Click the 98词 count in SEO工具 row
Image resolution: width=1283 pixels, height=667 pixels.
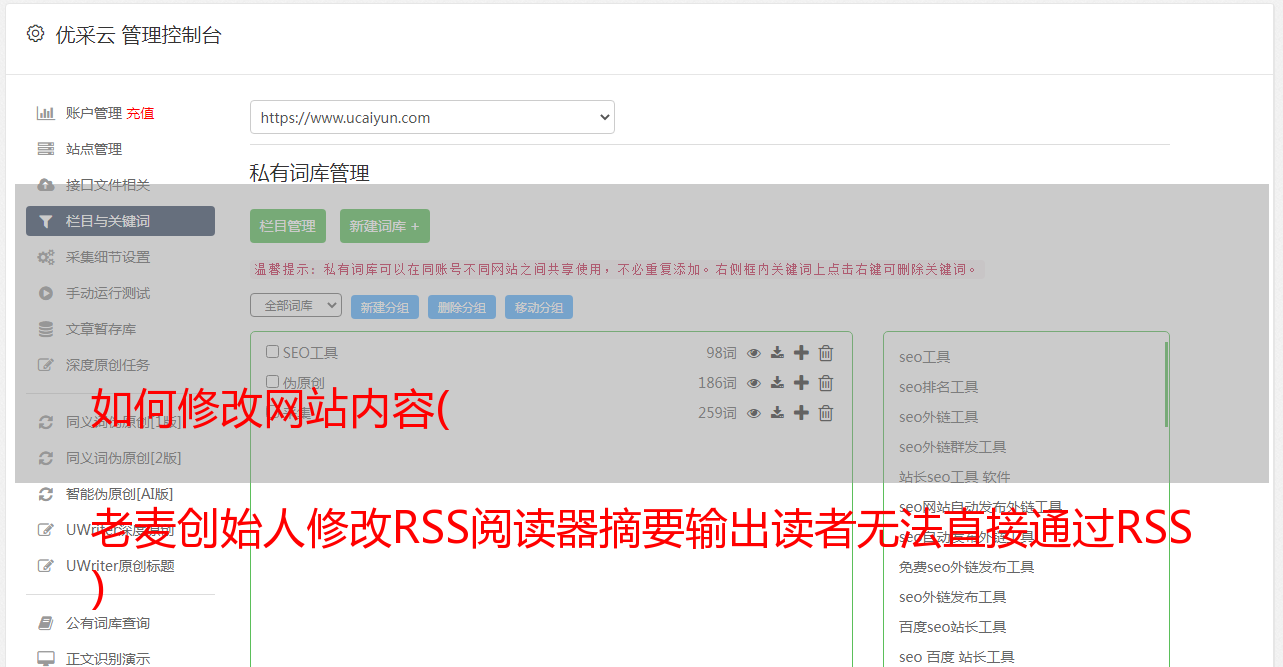pos(721,353)
